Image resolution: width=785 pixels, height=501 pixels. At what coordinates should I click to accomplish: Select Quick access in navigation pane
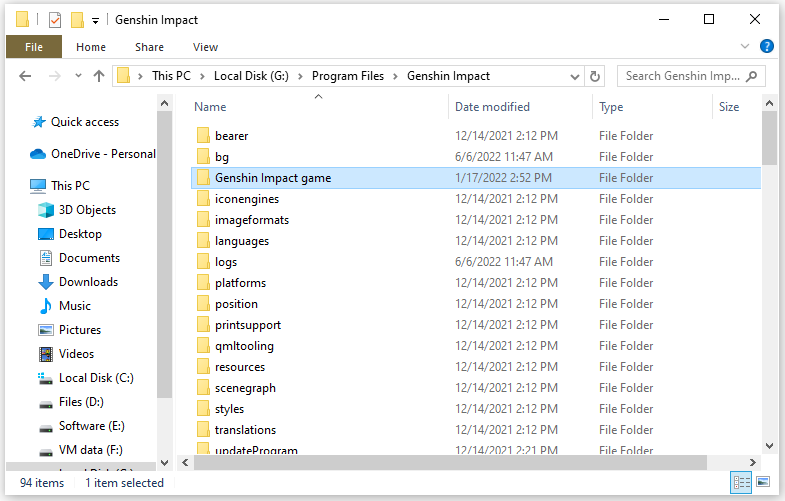pyautogui.click(x=85, y=122)
